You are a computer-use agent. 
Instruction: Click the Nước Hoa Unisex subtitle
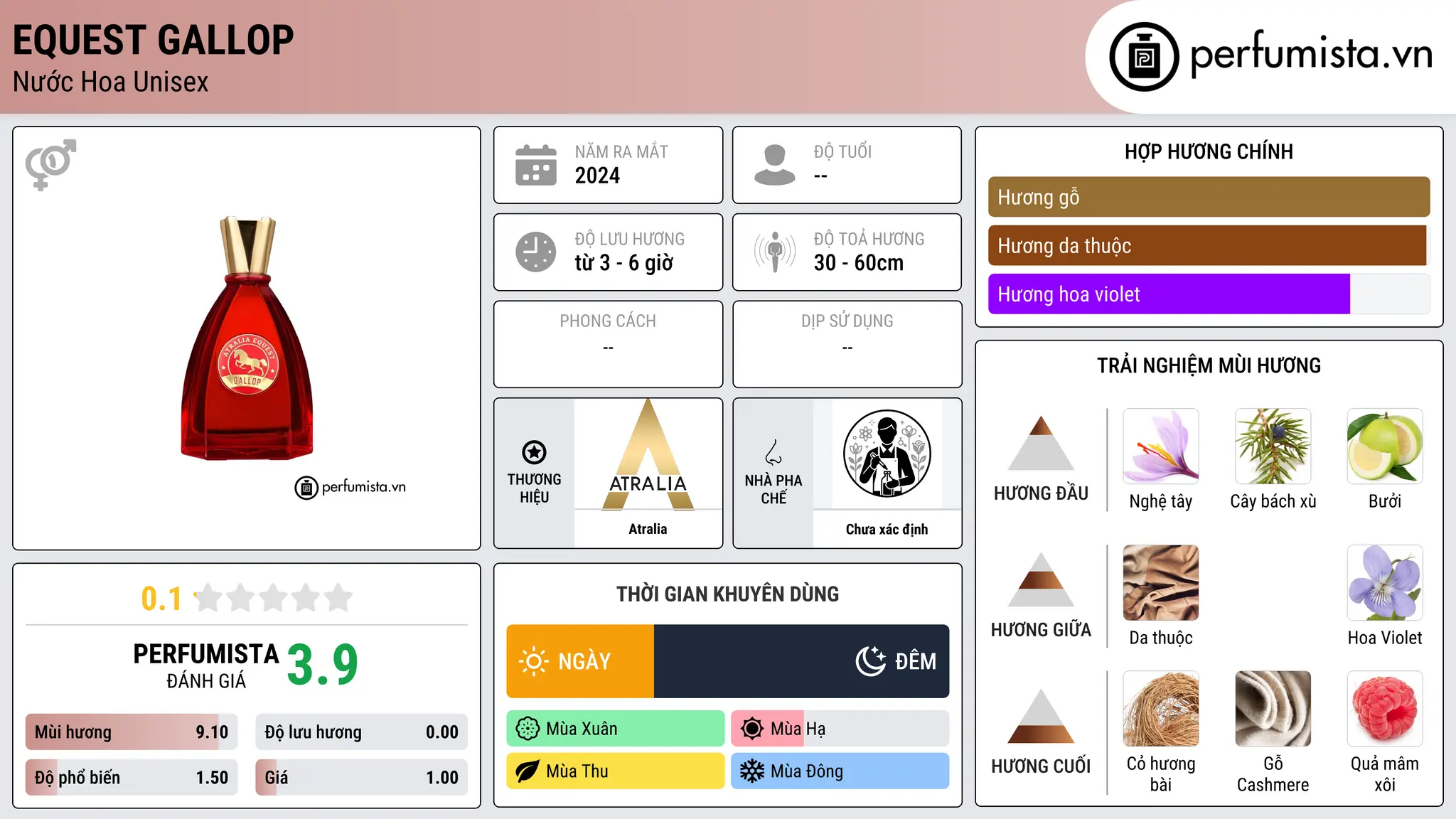[111, 82]
